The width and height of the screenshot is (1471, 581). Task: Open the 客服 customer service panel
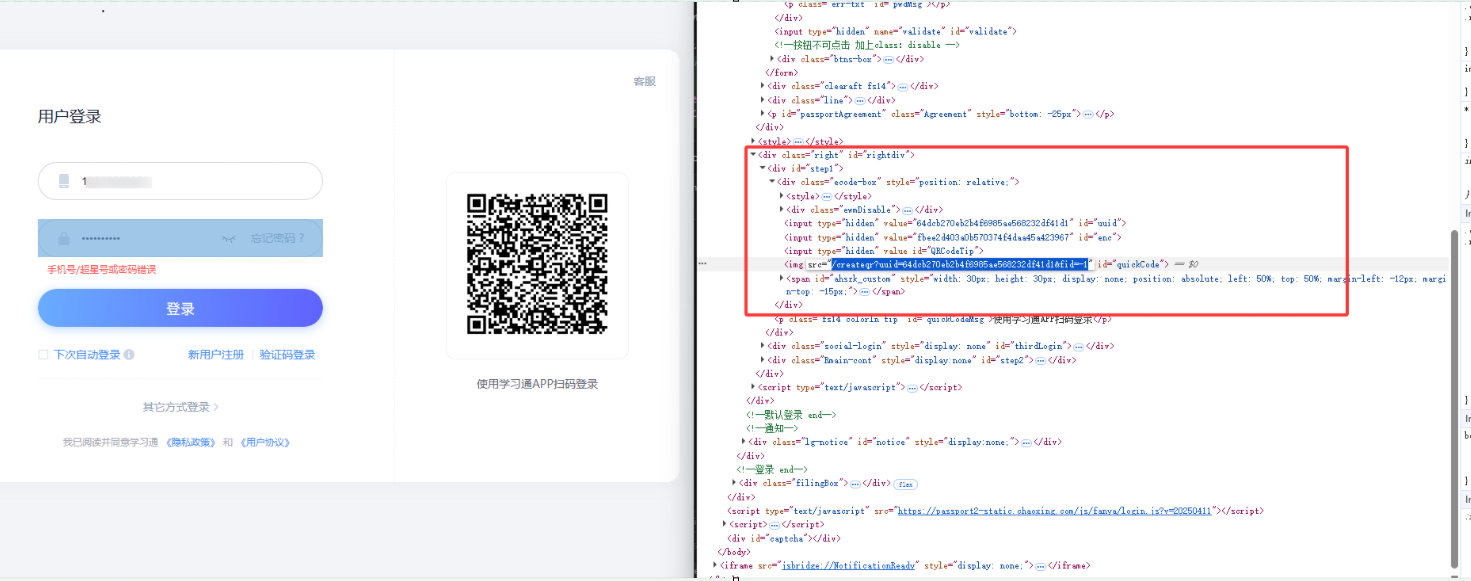[x=644, y=82]
